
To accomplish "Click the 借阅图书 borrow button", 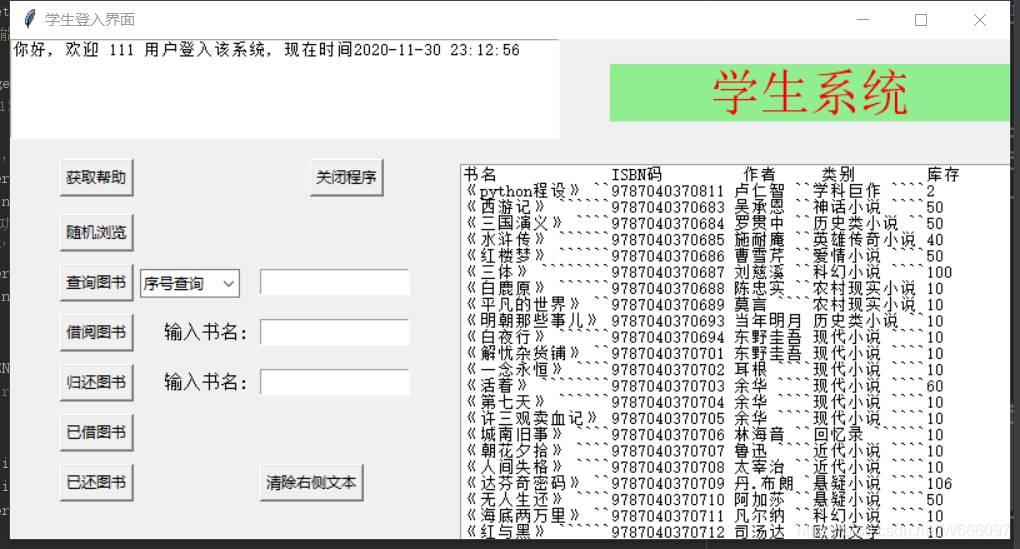I will (x=96, y=332).
